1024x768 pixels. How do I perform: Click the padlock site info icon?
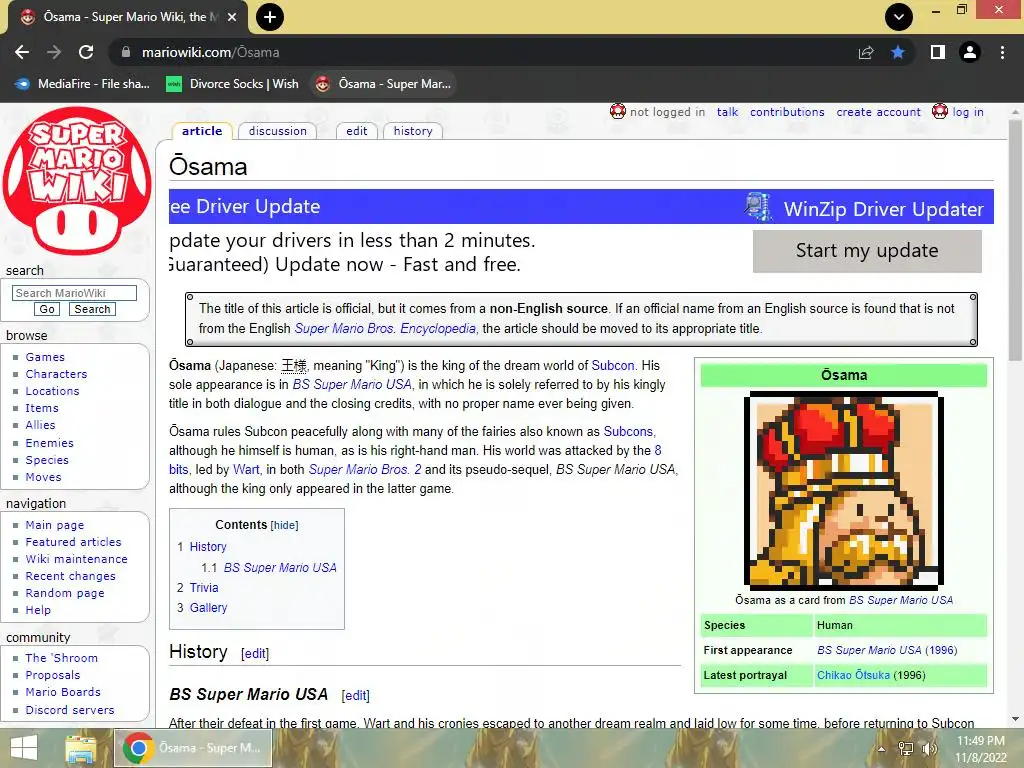click(126, 52)
